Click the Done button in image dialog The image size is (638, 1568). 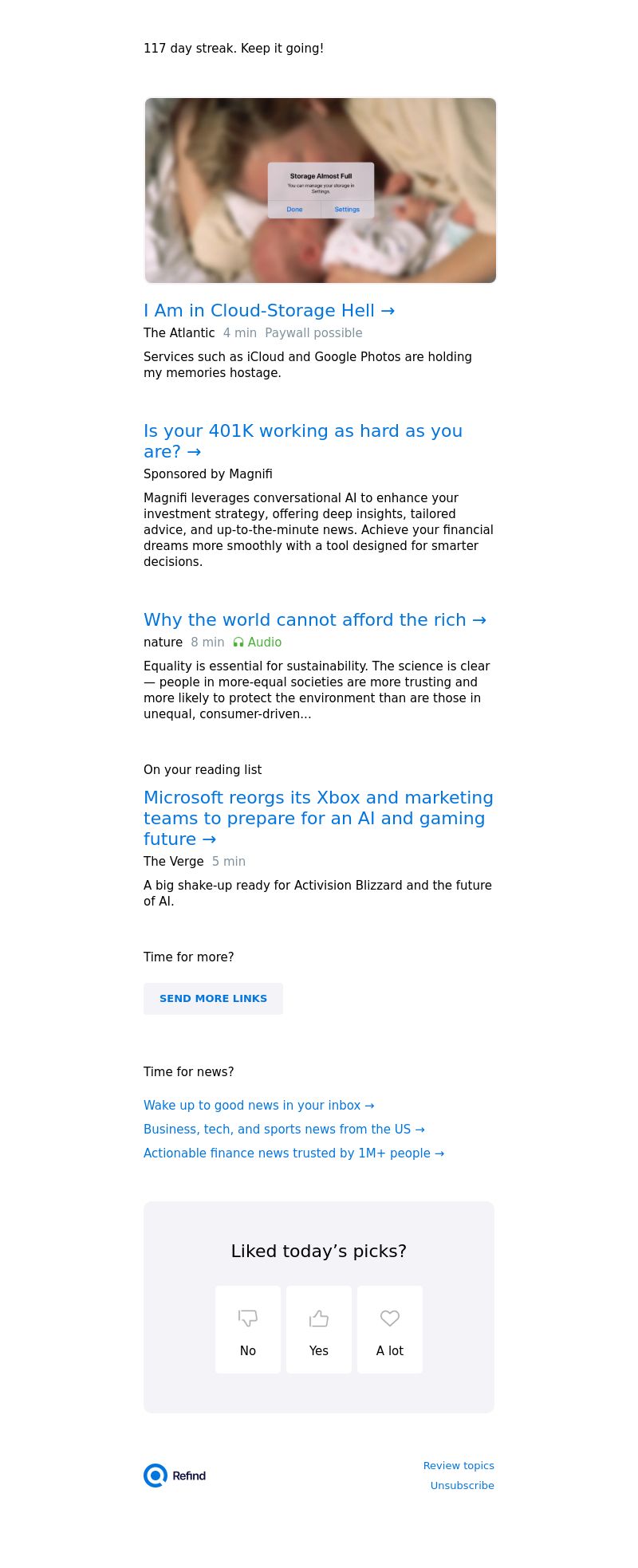click(295, 210)
